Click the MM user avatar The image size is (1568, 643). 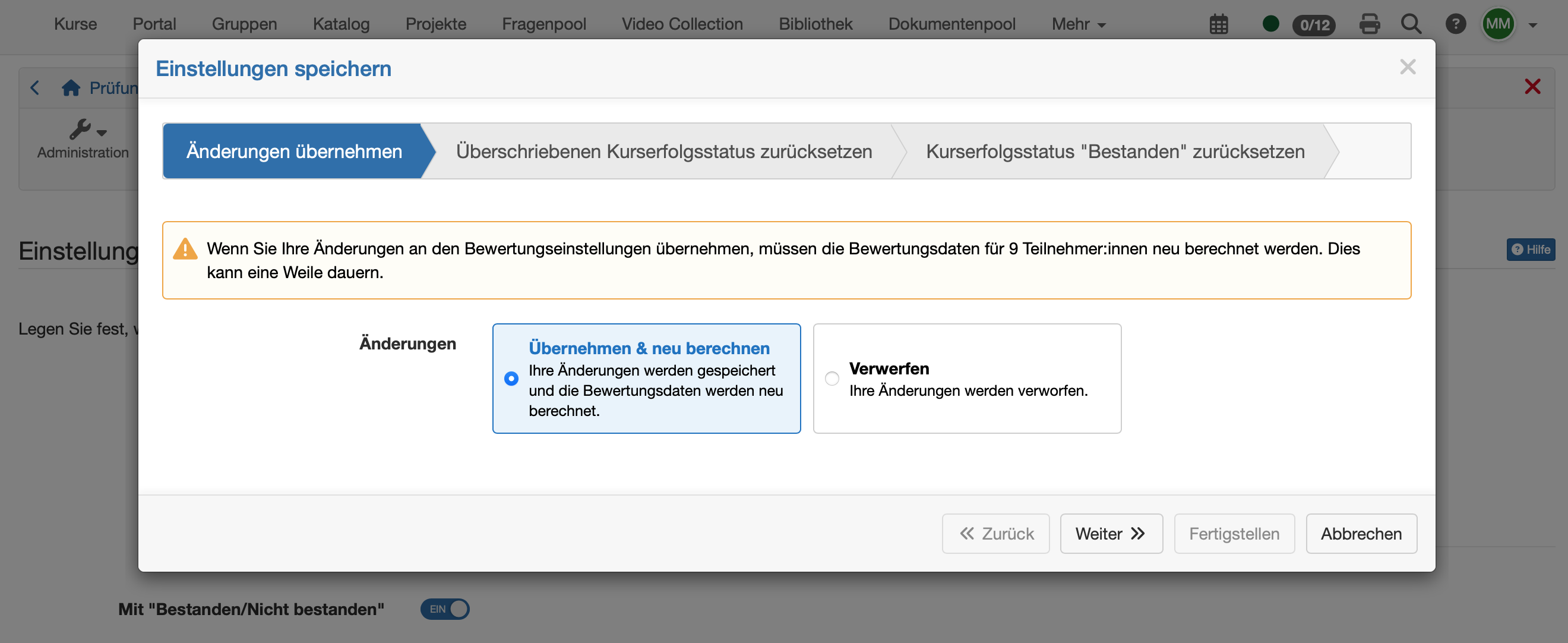pyautogui.click(x=1497, y=24)
